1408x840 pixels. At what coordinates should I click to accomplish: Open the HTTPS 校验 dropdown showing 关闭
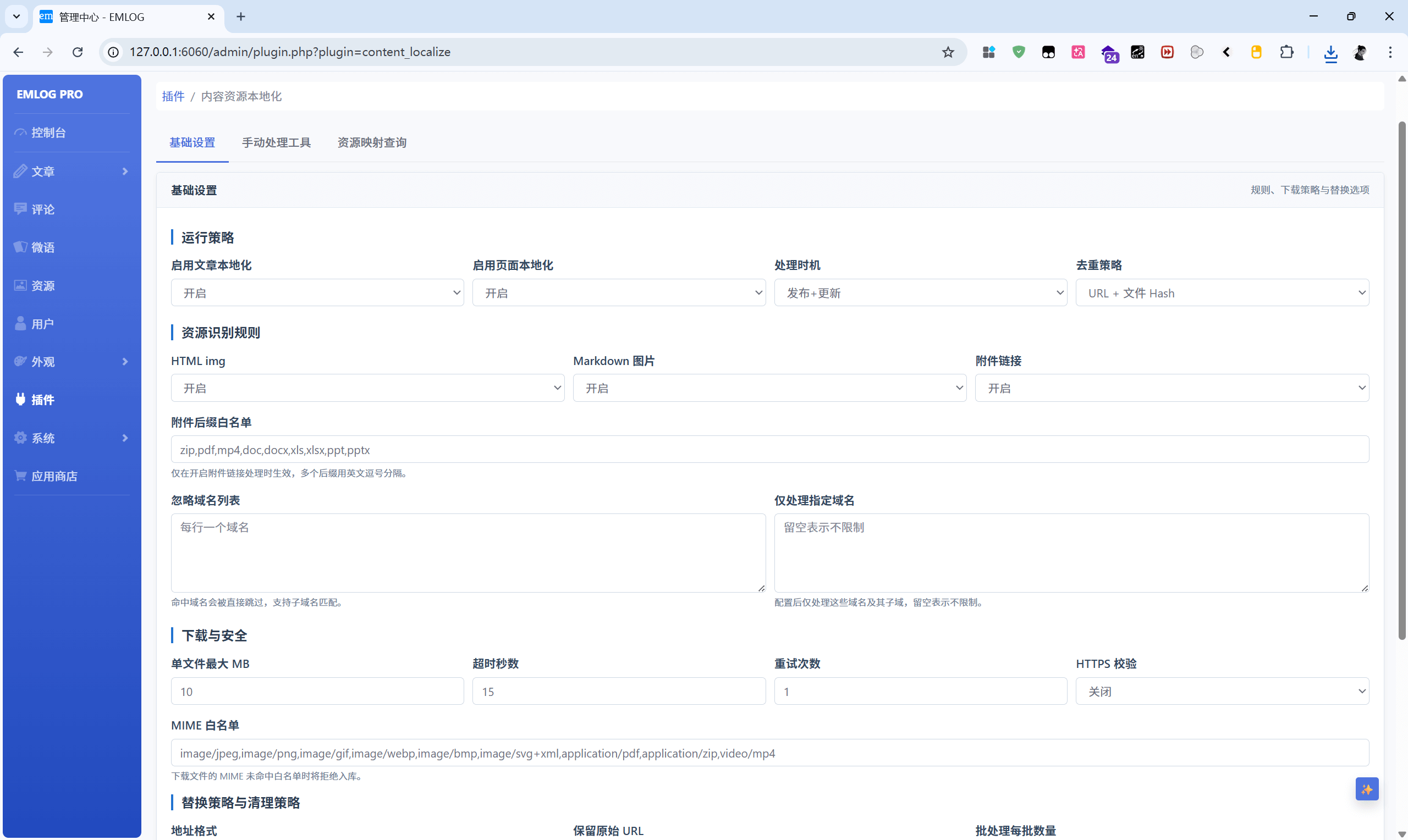(x=1222, y=691)
